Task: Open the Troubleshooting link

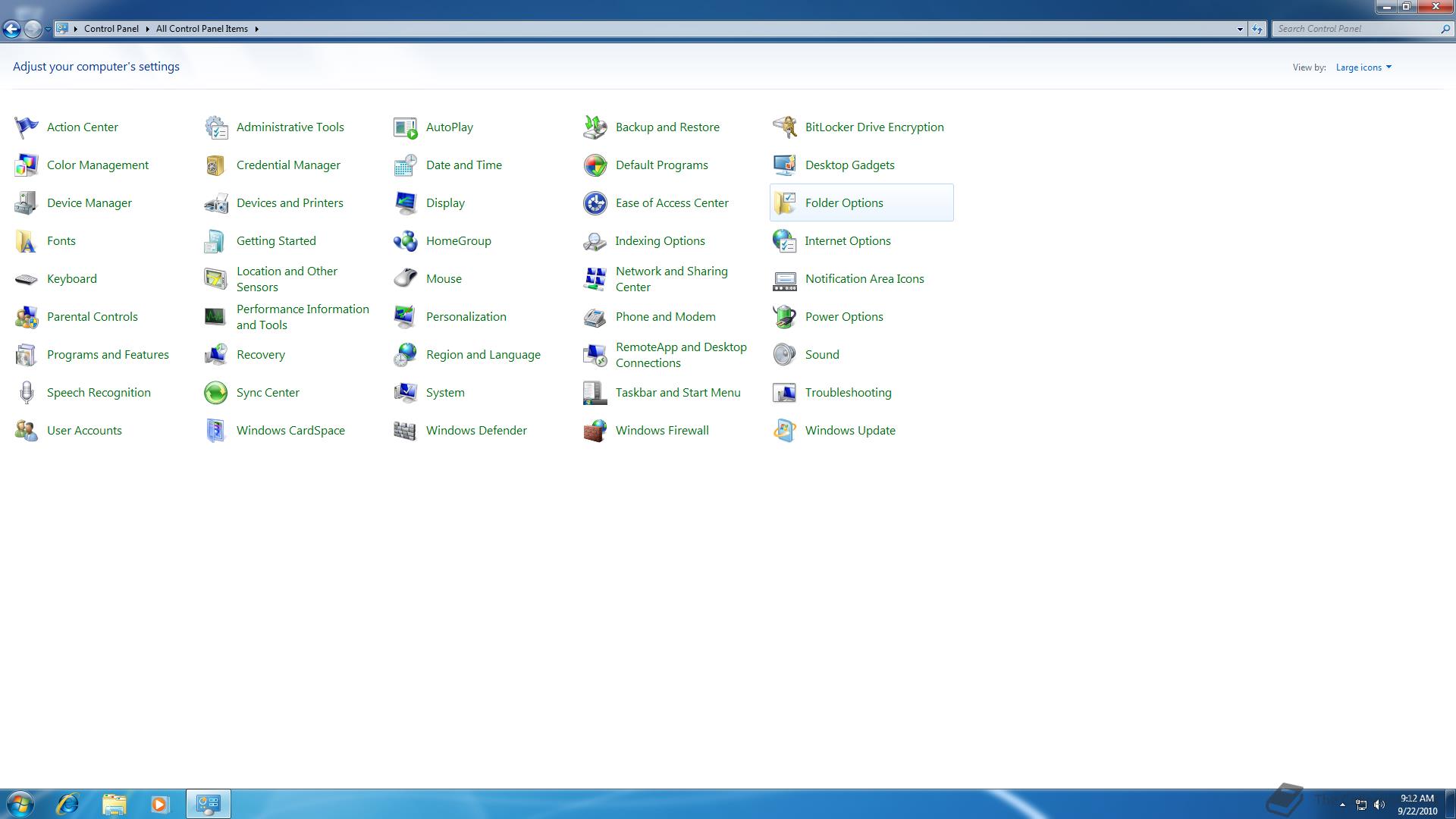Action: pyautogui.click(x=848, y=392)
